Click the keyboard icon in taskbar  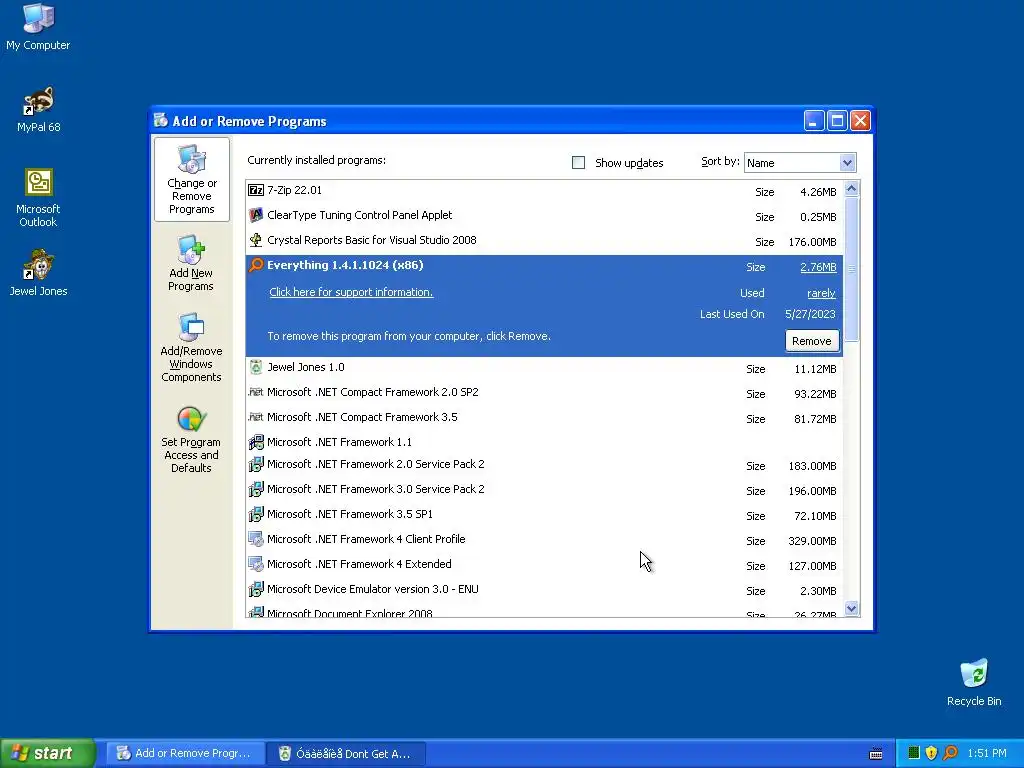tap(876, 754)
